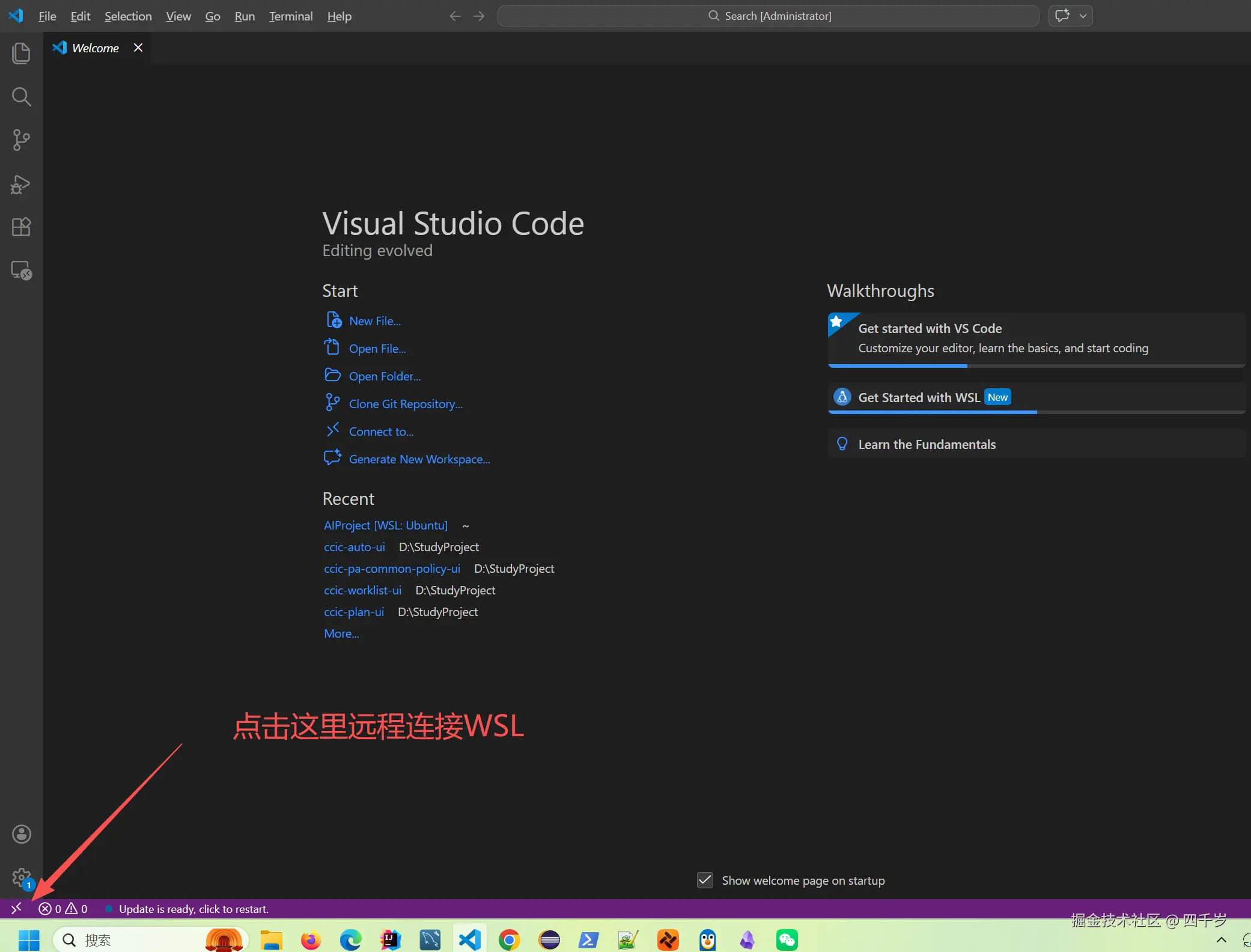Open the Remote Explorer icon
The width and height of the screenshot is (1251, 952).
[22, 270]
